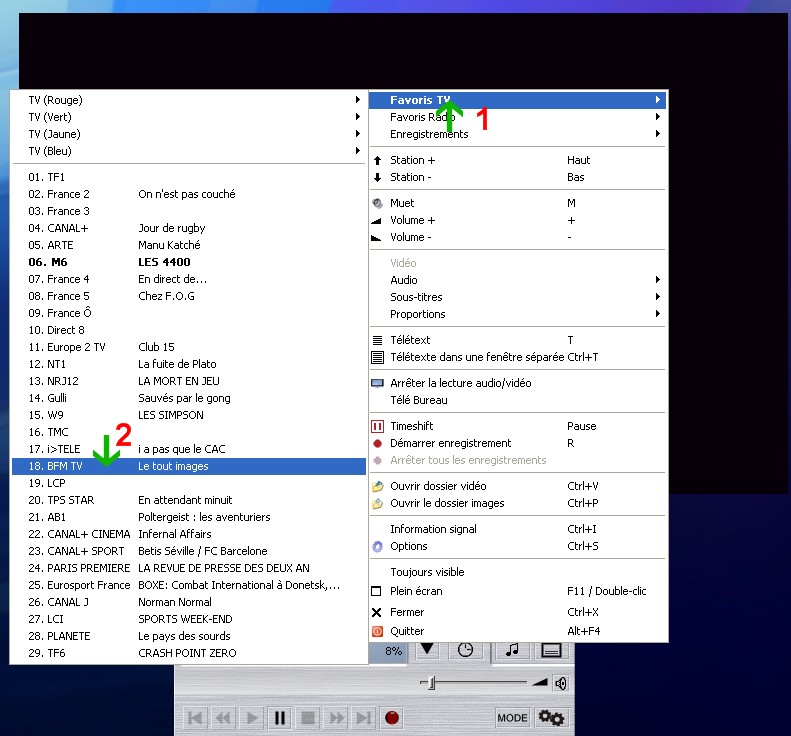Click the stop button

(308, 718)
